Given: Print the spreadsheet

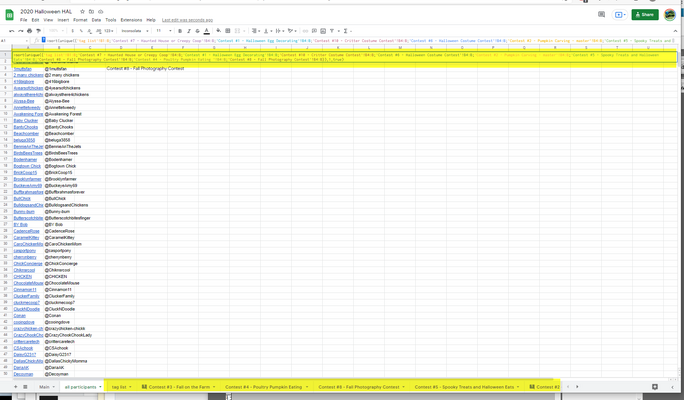Looking at the screenshot, I should tap(29, 31).
